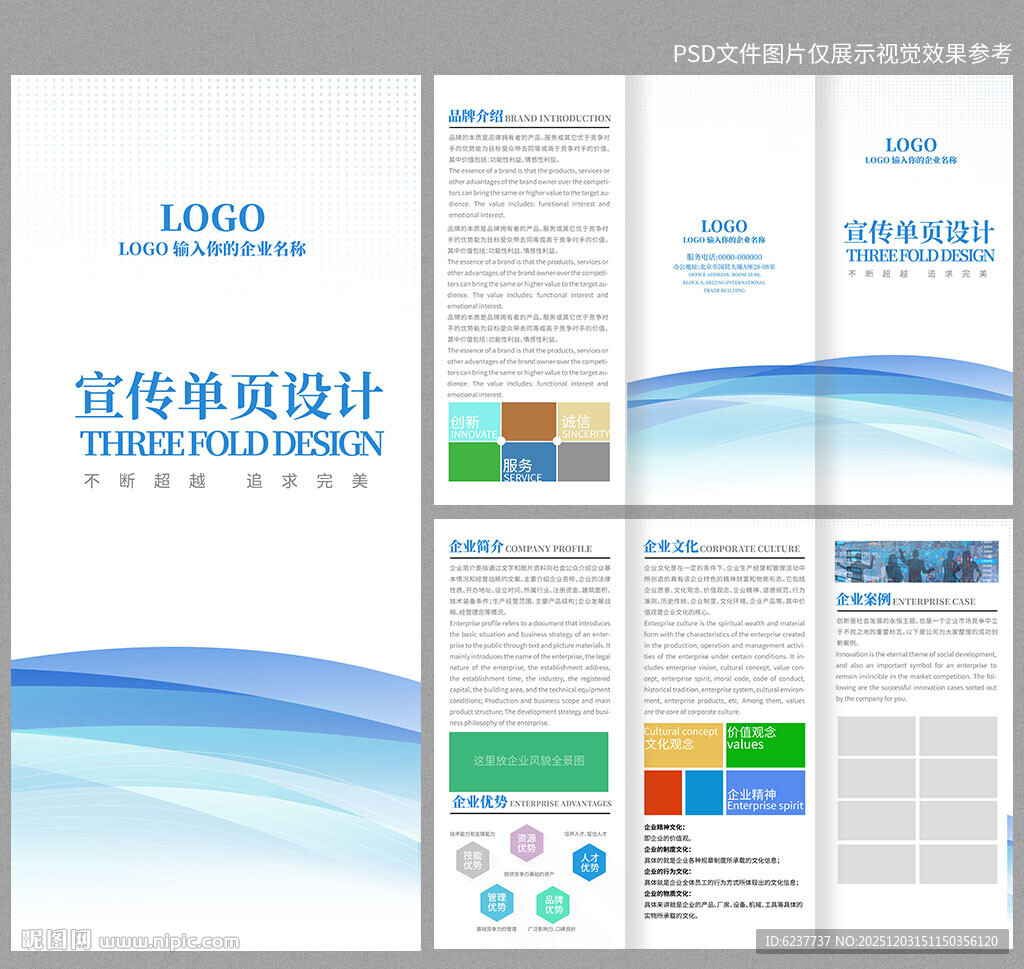
Task: Select the red block under Cultural concept
Action: tap(663, 793)
